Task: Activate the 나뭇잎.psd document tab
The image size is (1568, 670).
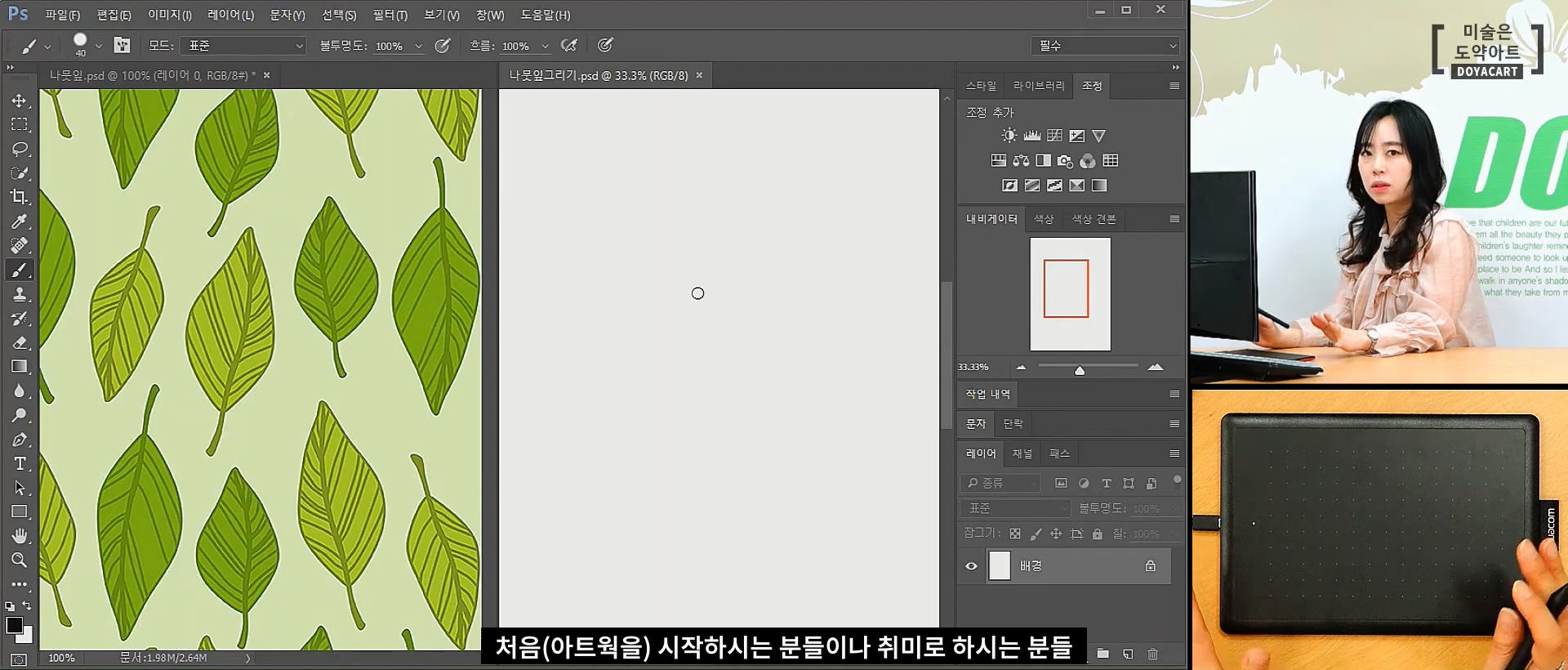Action: click(x=152, y=75)
